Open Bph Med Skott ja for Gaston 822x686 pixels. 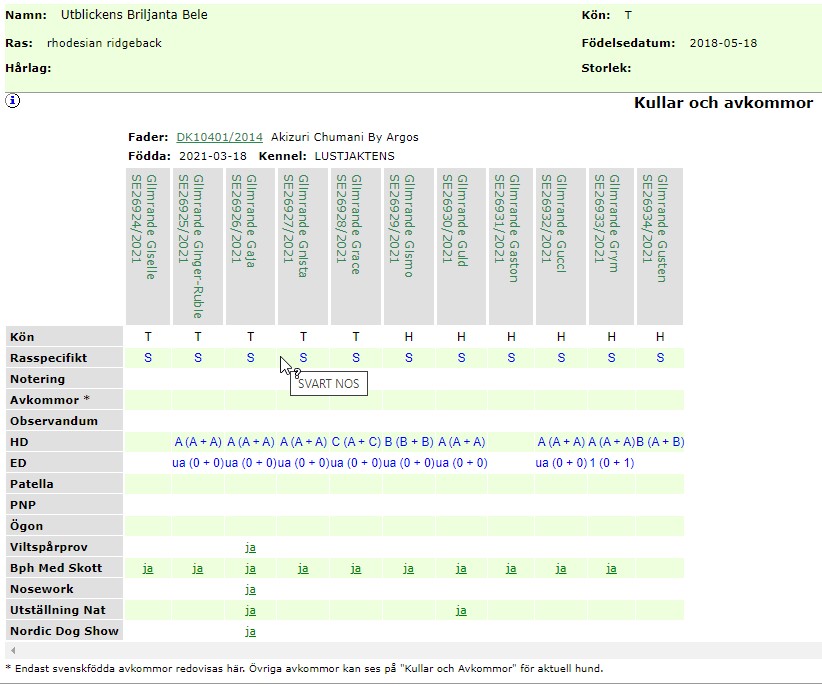click(x=511, y=569)
